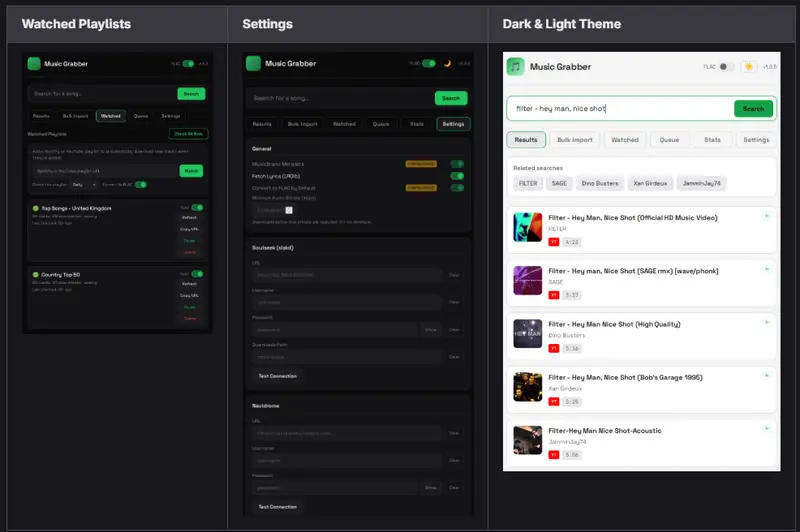
Task: Toggle Convert to FLAC by Default switch
Action: (457, 188)
